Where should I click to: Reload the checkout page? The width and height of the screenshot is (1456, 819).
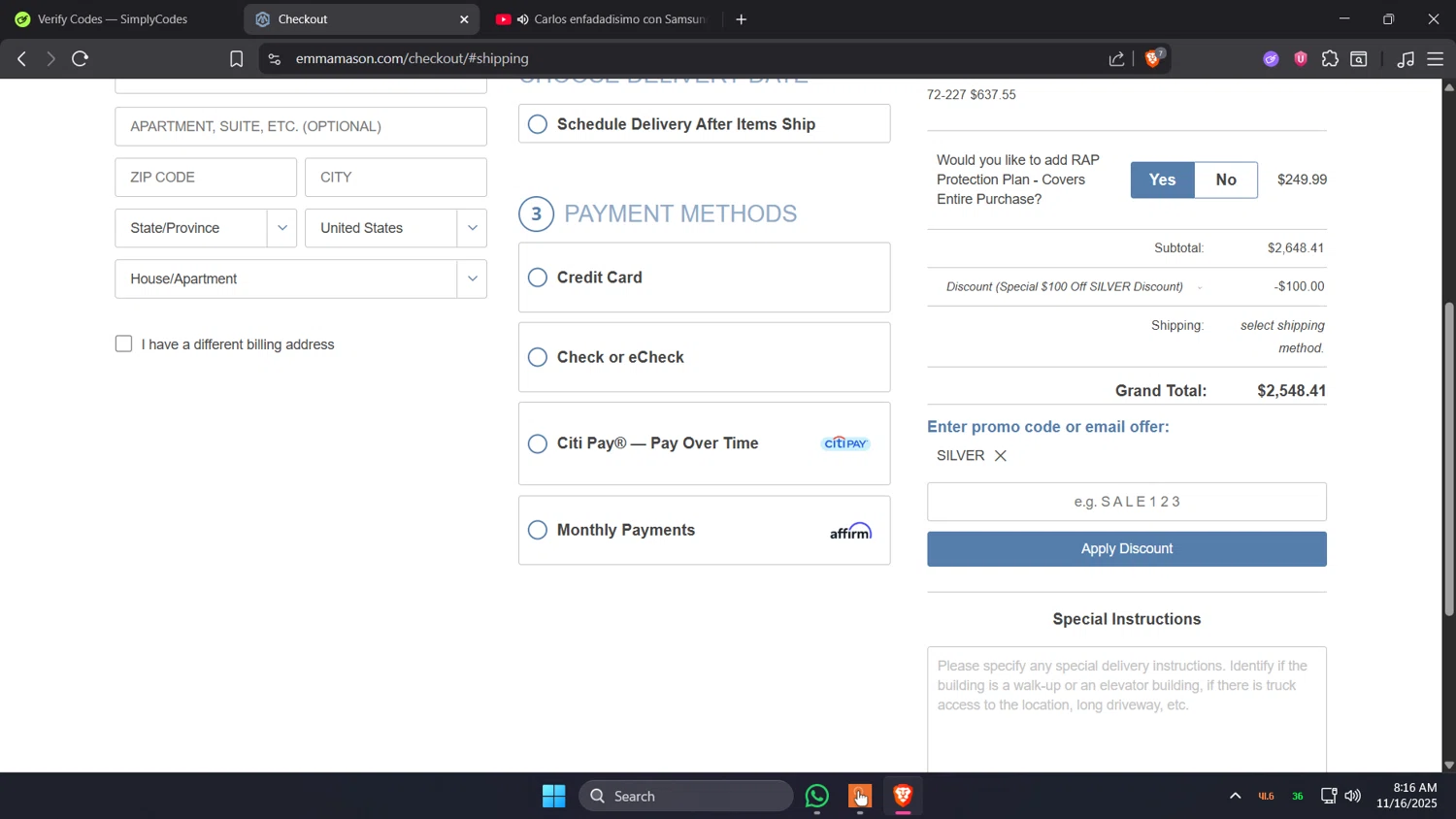pyautogui.click(x=81, y=59)
